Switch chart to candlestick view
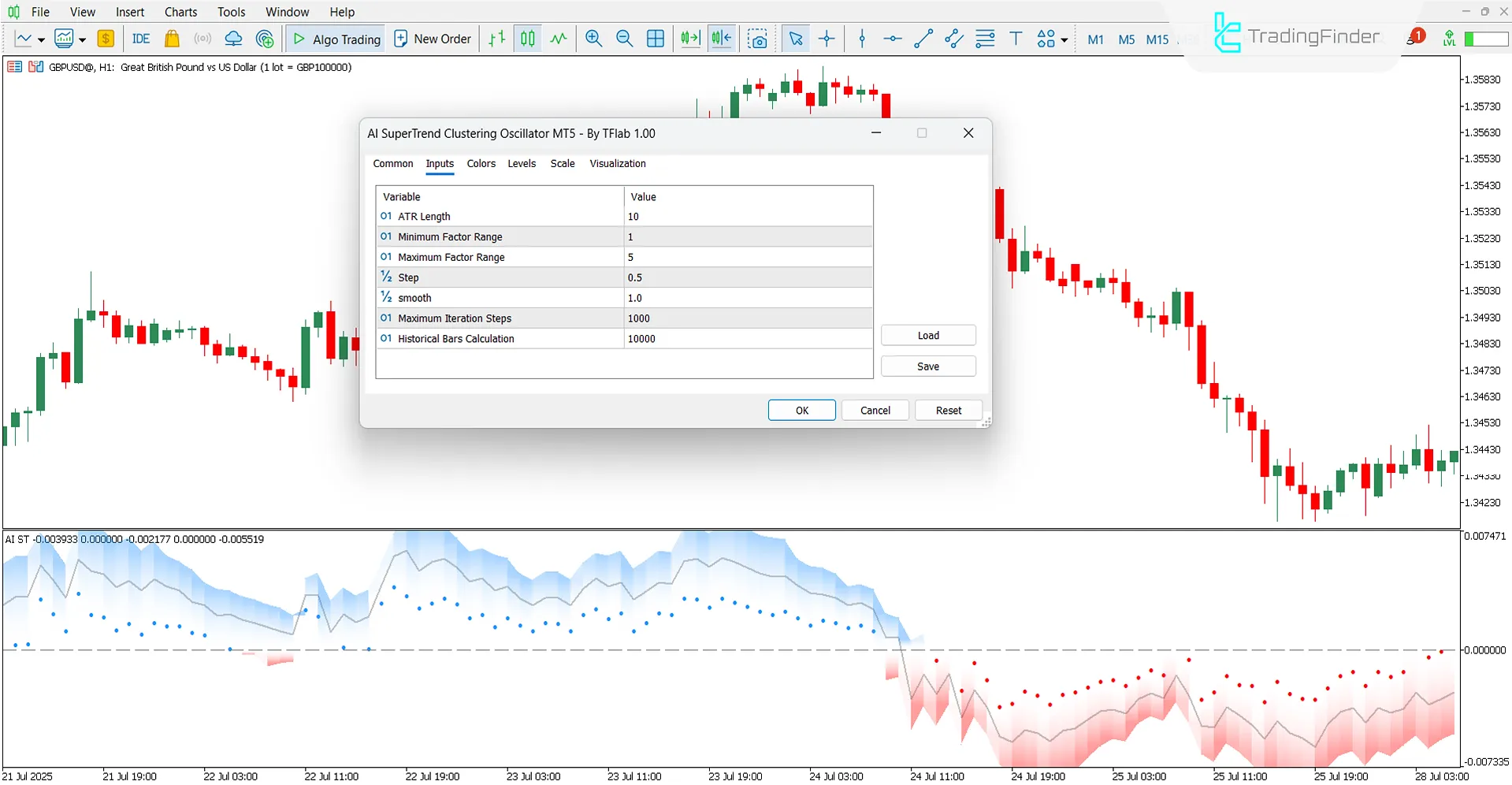The height and width of the screenshot is (785, 1512). 527,38
